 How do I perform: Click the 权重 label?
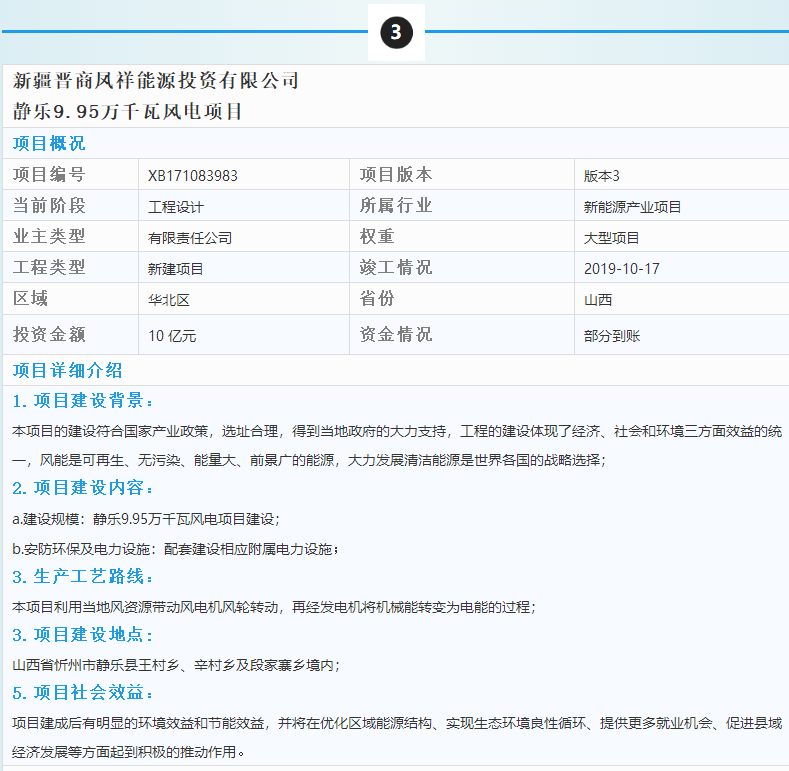click(377, 237)
